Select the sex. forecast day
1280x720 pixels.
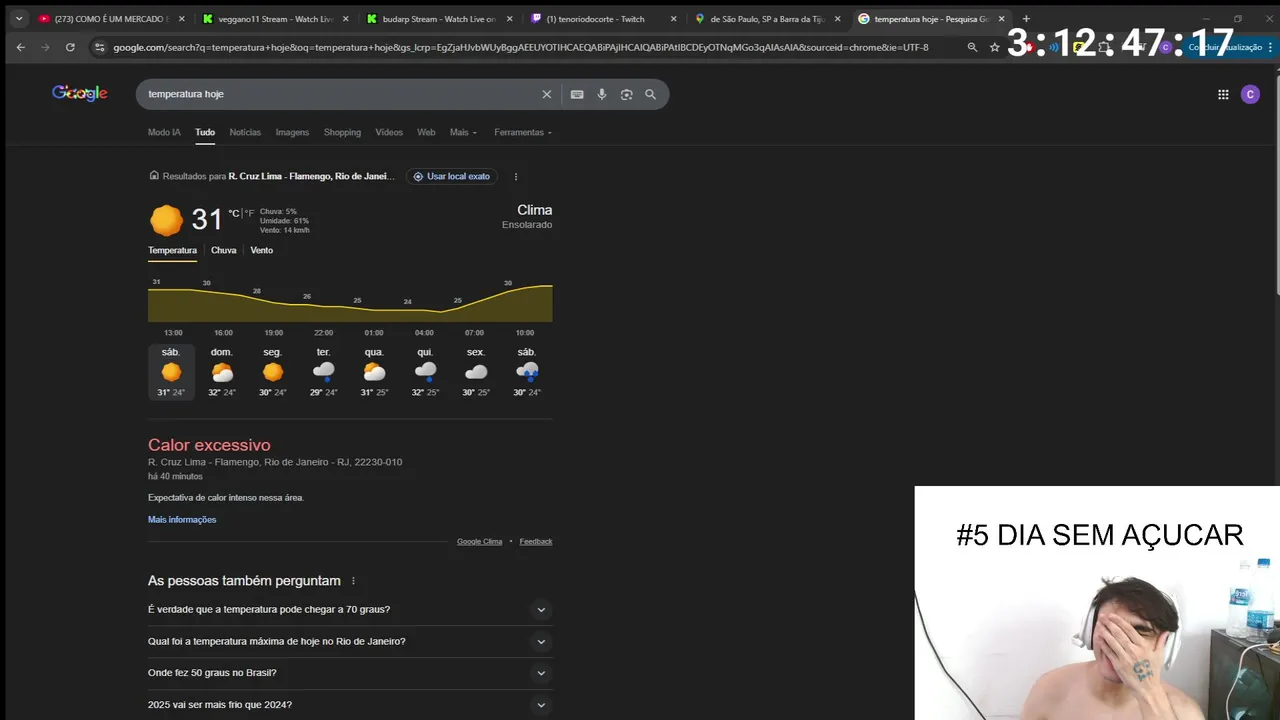476,372
